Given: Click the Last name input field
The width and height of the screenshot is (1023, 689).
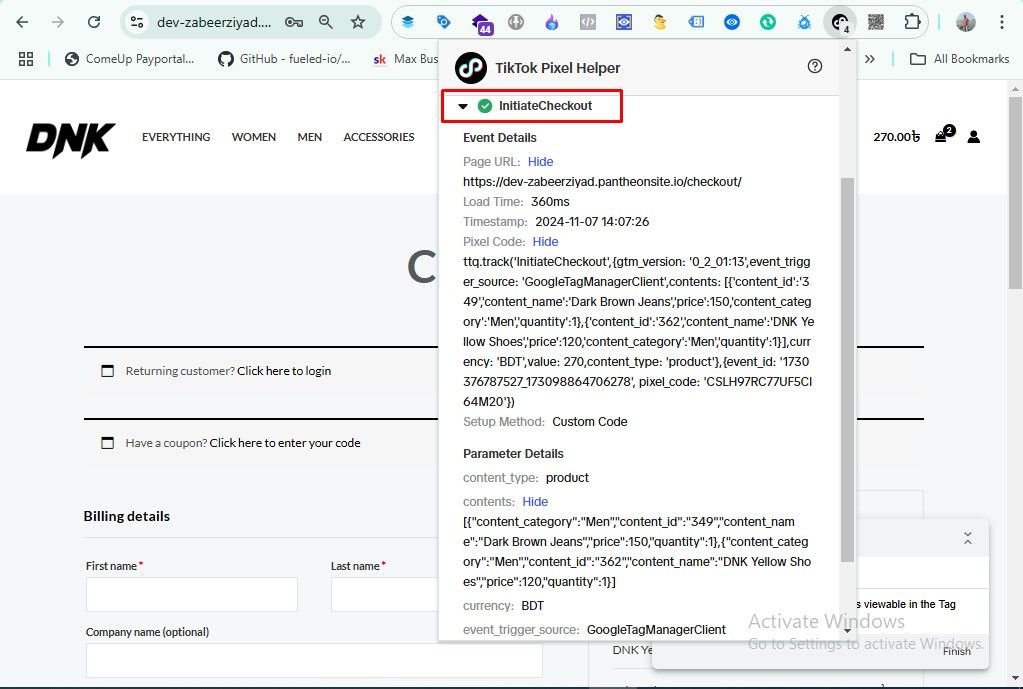Looking at the screenshot, I should pos(385,594).
